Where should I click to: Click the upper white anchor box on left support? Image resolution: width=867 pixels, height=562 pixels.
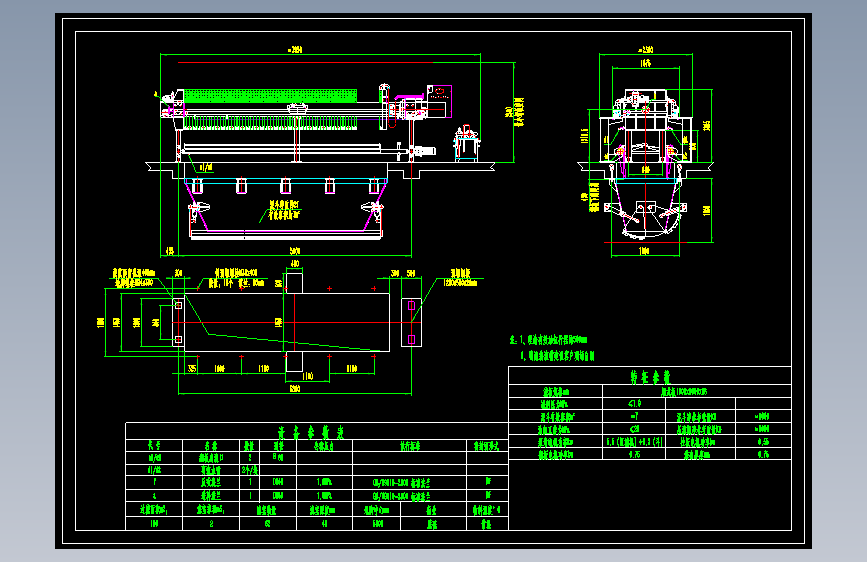point(179,305)
